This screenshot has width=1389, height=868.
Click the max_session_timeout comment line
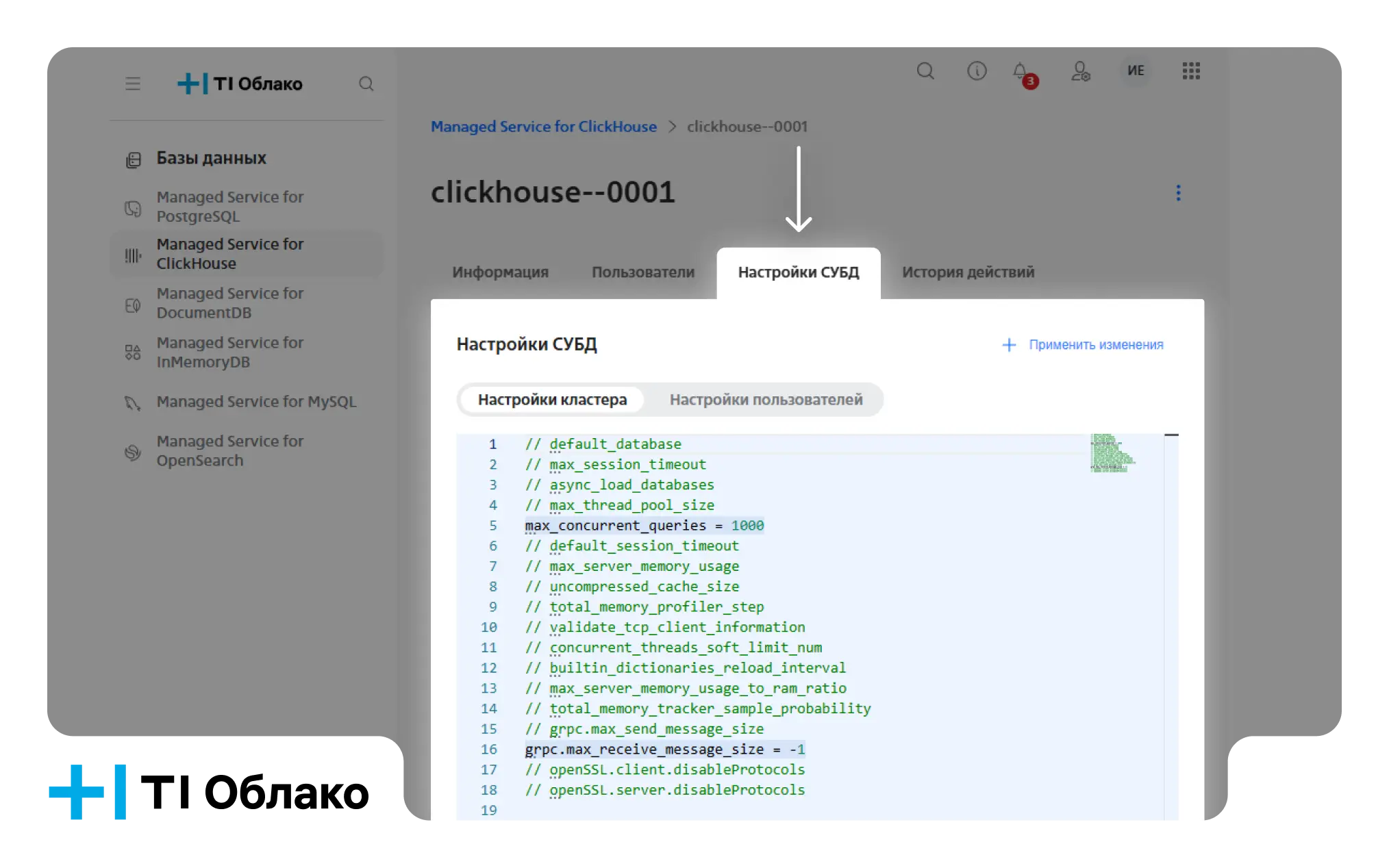coord(615,465)
